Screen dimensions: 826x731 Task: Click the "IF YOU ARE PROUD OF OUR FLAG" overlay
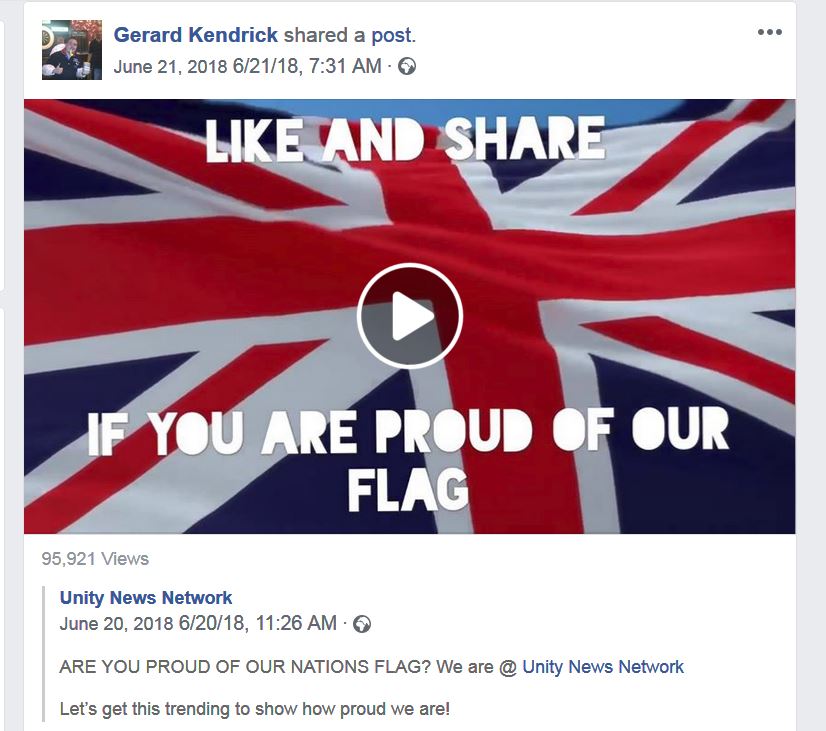pos(408,459)
